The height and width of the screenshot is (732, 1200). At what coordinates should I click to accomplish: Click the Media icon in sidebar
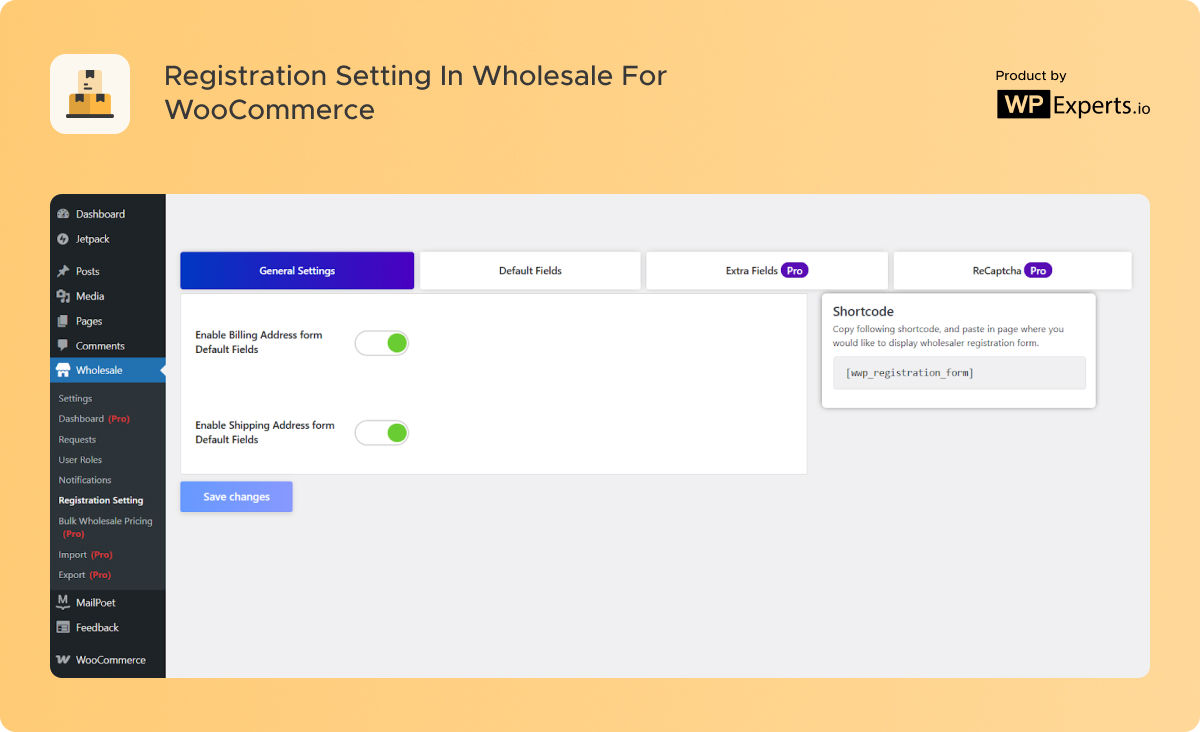pos(63,296)
